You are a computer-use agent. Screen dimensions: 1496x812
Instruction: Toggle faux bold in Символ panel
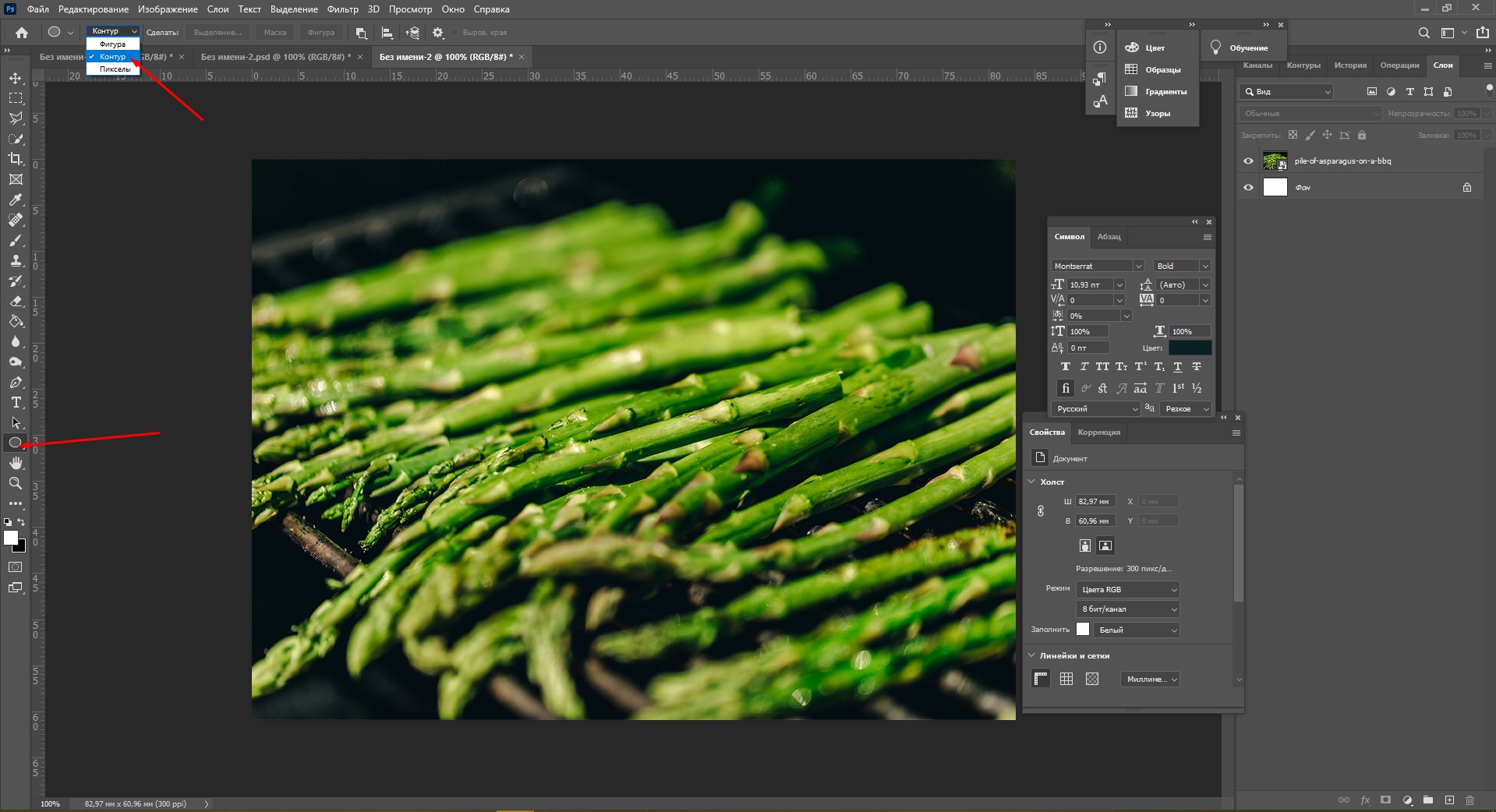1065,367
